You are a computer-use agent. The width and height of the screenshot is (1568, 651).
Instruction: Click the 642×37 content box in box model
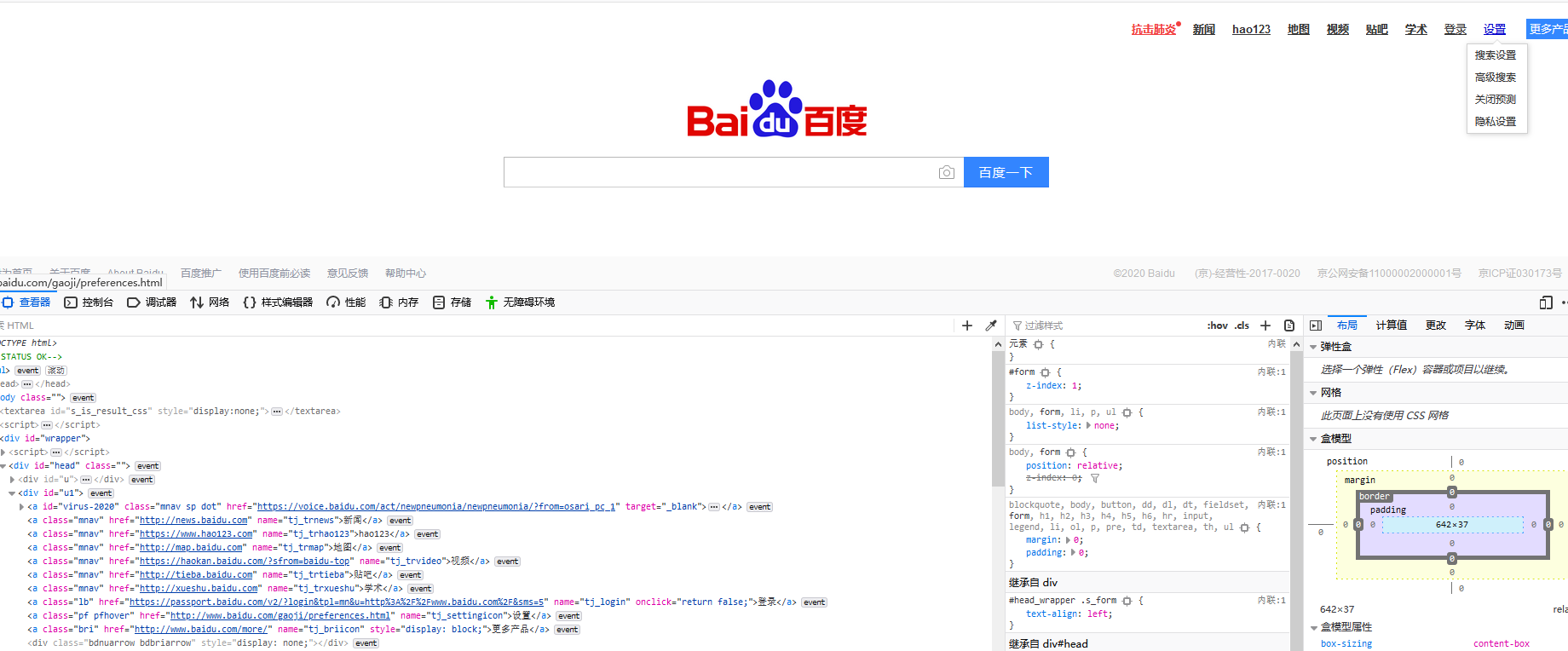1452,525
